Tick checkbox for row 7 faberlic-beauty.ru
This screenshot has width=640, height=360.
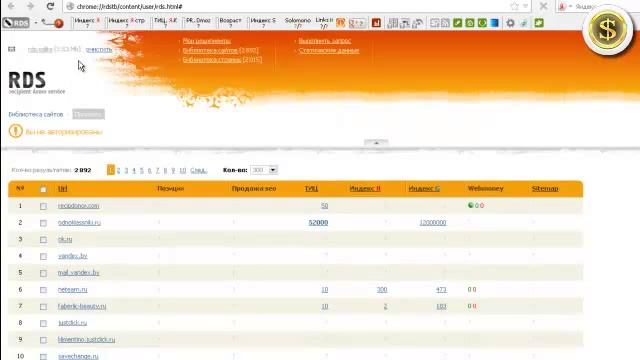click(x=43, y=307)
